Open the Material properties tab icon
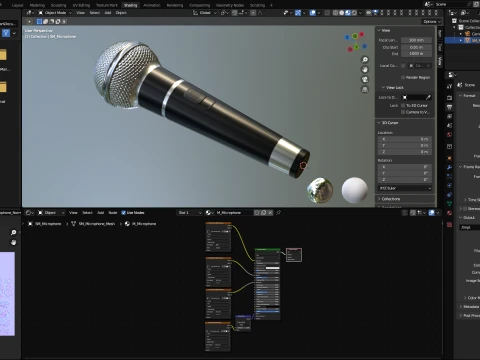 click(449, 213)
